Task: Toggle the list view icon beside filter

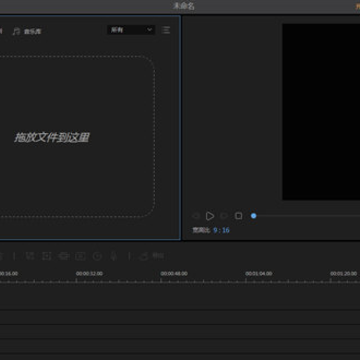Action: (x=166, y=30)
